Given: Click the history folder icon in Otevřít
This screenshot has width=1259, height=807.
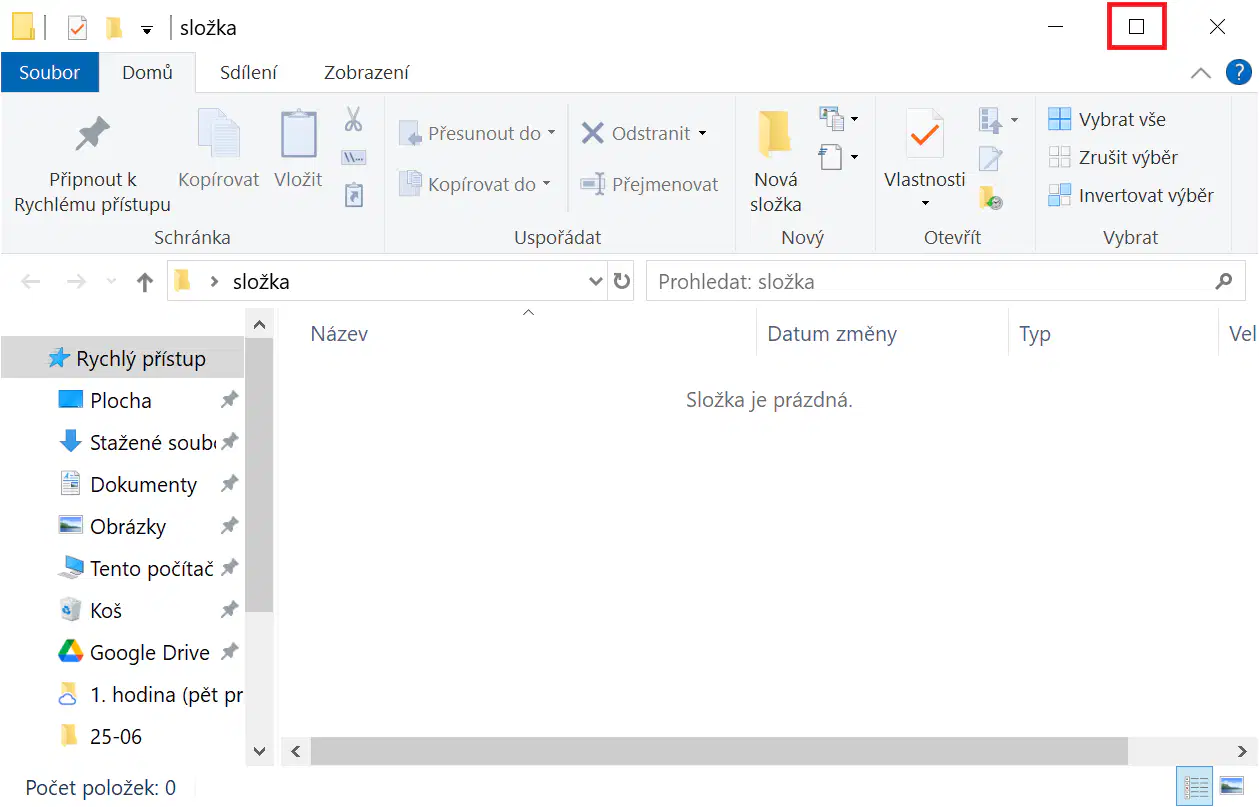Looking at the screenshot, I should [x=990, y=196].
